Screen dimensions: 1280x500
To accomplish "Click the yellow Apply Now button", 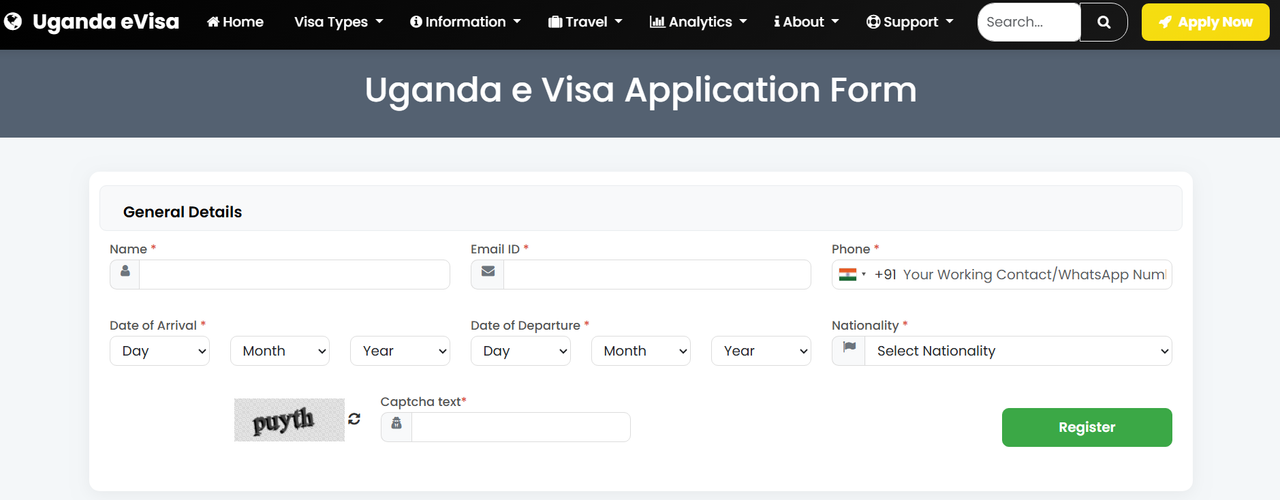I will pyautogui.click(x=1205, y=22).
